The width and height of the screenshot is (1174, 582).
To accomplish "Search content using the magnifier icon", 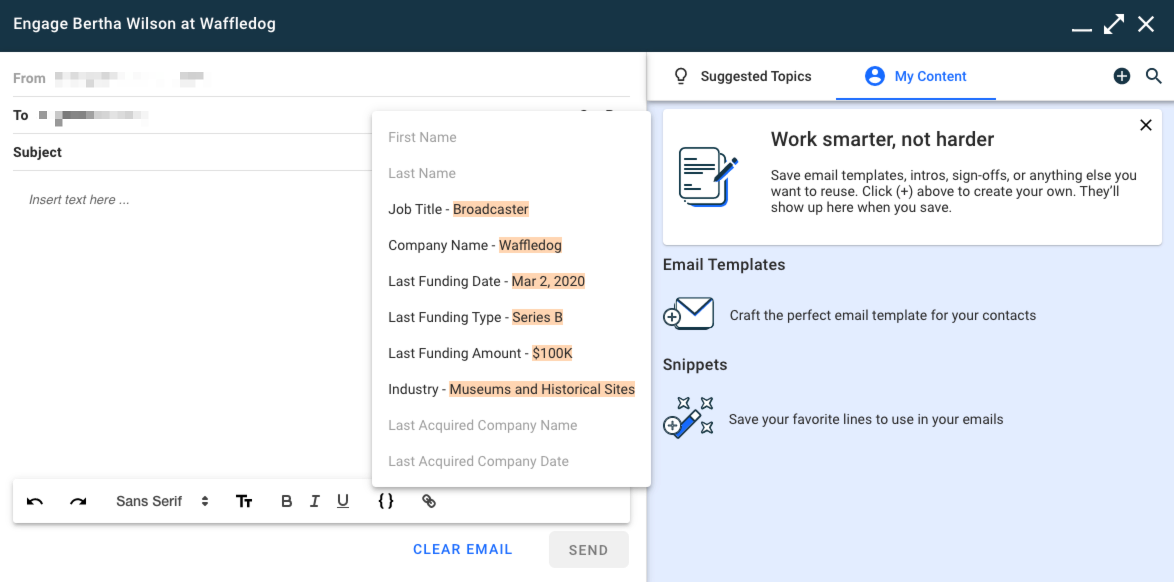I will (1153, 76).
